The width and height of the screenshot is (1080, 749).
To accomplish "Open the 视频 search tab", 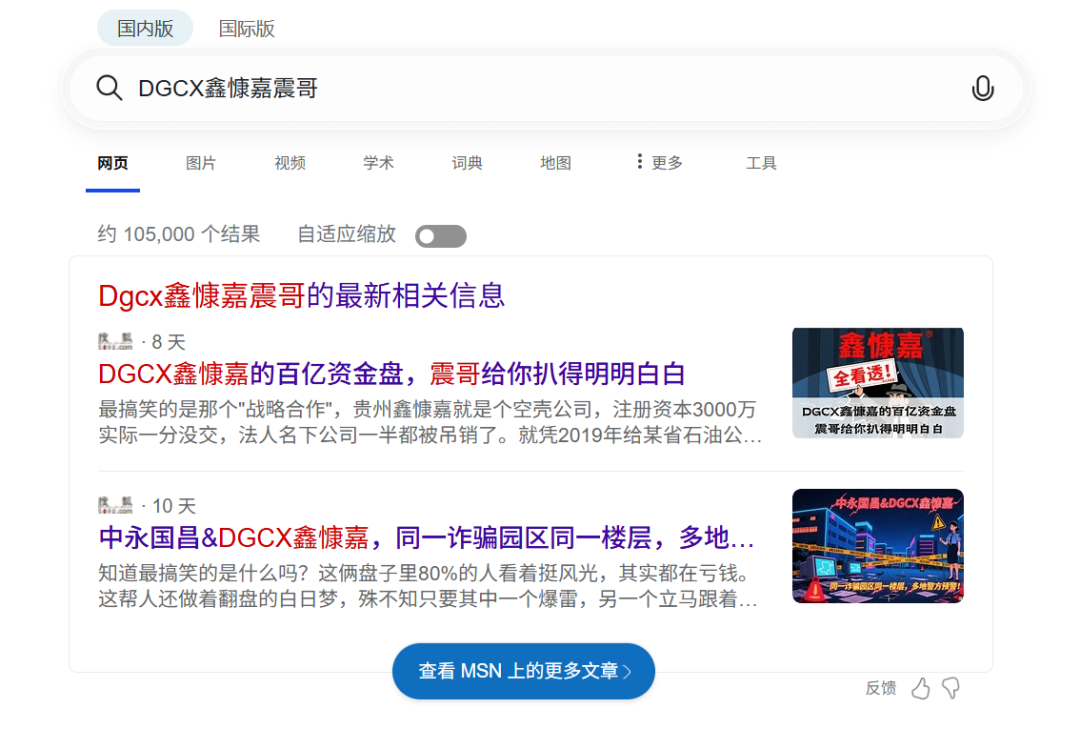I will [290, 163].
